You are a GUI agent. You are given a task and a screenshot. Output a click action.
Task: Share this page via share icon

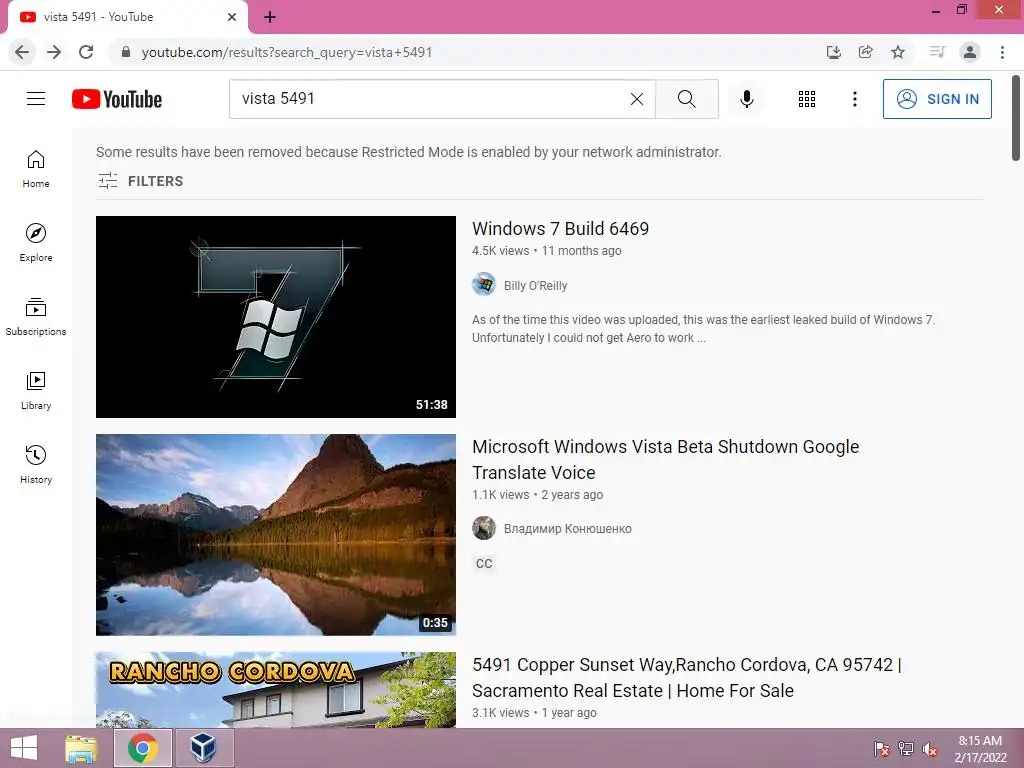coord(866,52)
